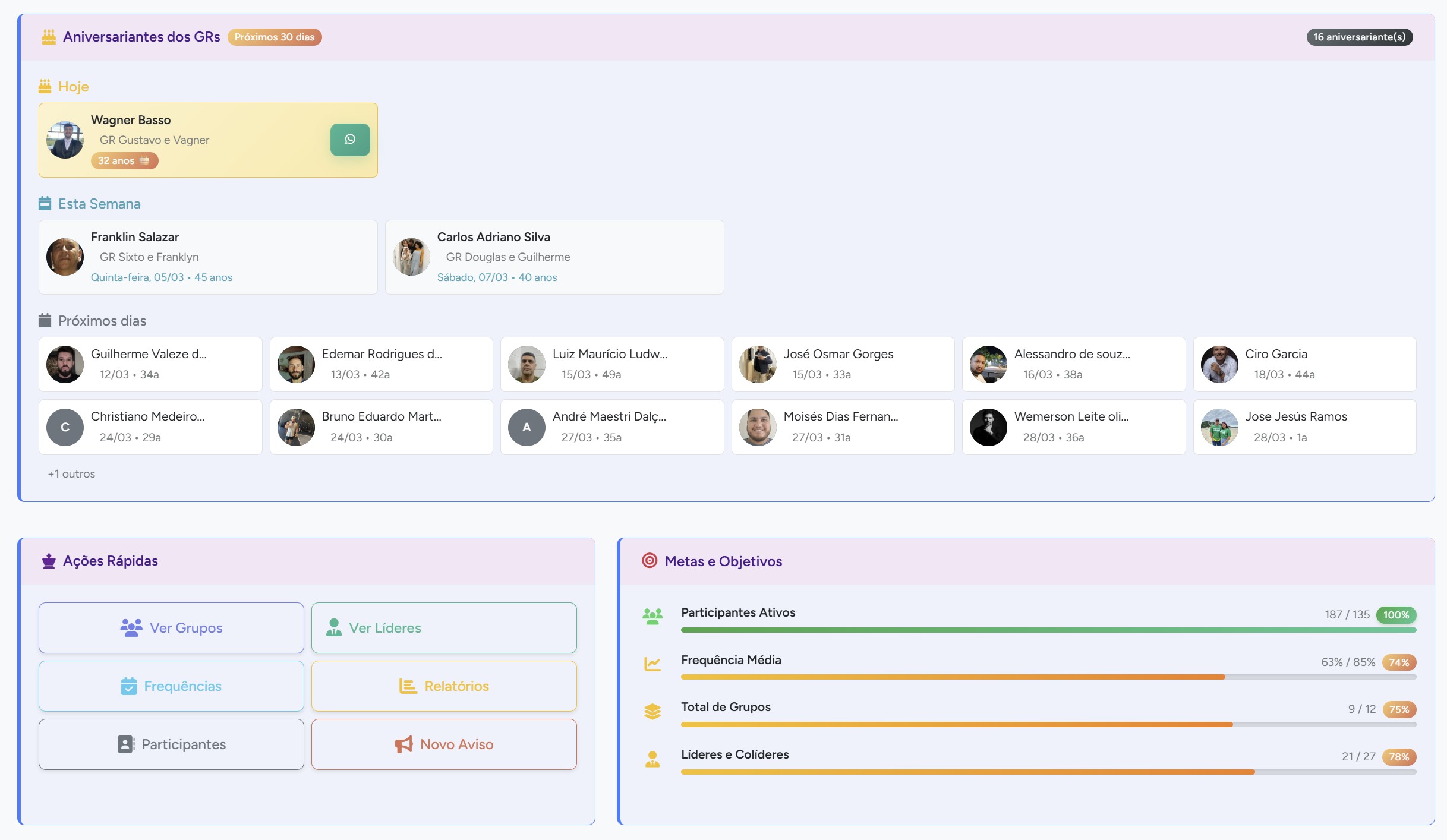This screenshot has height=840, width=1447.
Task: Open the Participantes quick action
Action: point(171,744)
